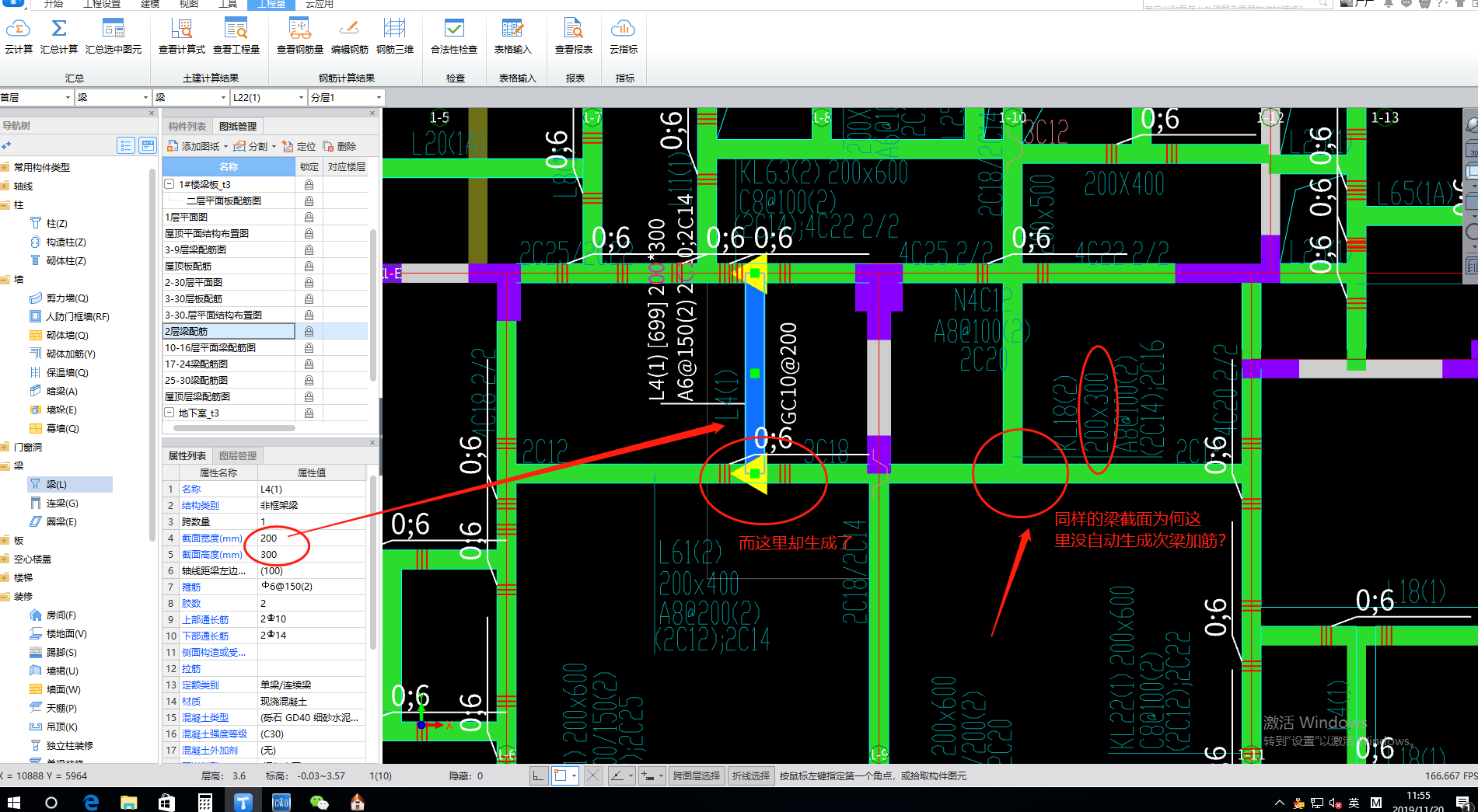Open 查看钢筋量 rebar quantity
The width and height of the screenshot is (1478, 812).
pos(299,37)
